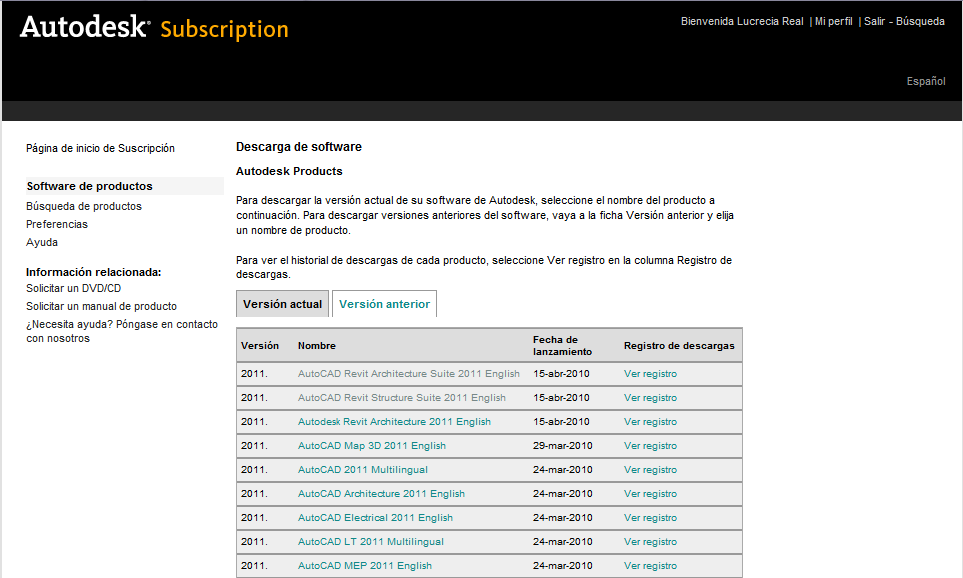Image resolution: width=963 pixels, height=578 pixels.
Task: Ver registro for AutoCAD MEP 2011
Action: (x=650, y=565)
